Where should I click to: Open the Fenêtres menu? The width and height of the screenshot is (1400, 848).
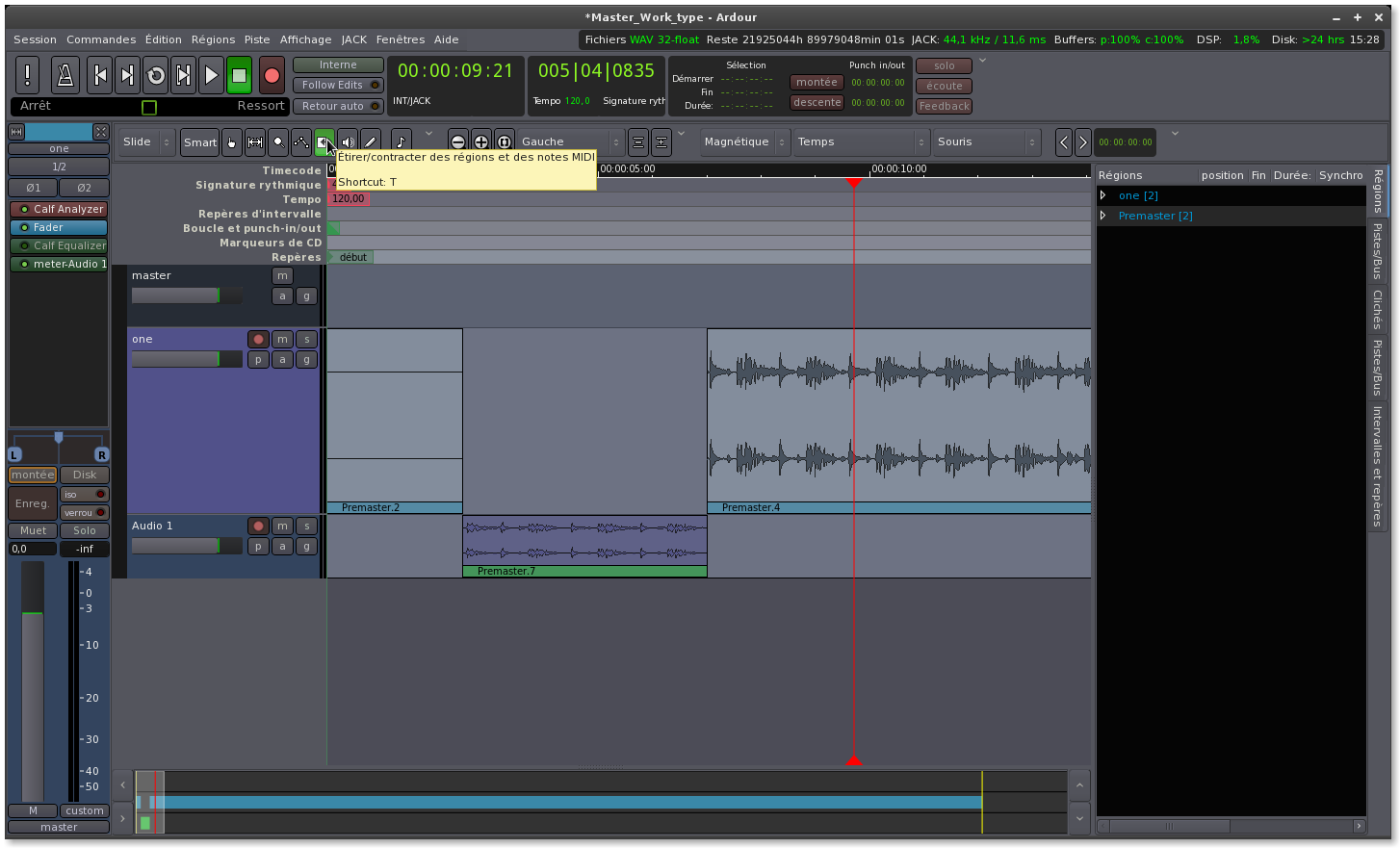pyautogui.click(x=400, y=39)
